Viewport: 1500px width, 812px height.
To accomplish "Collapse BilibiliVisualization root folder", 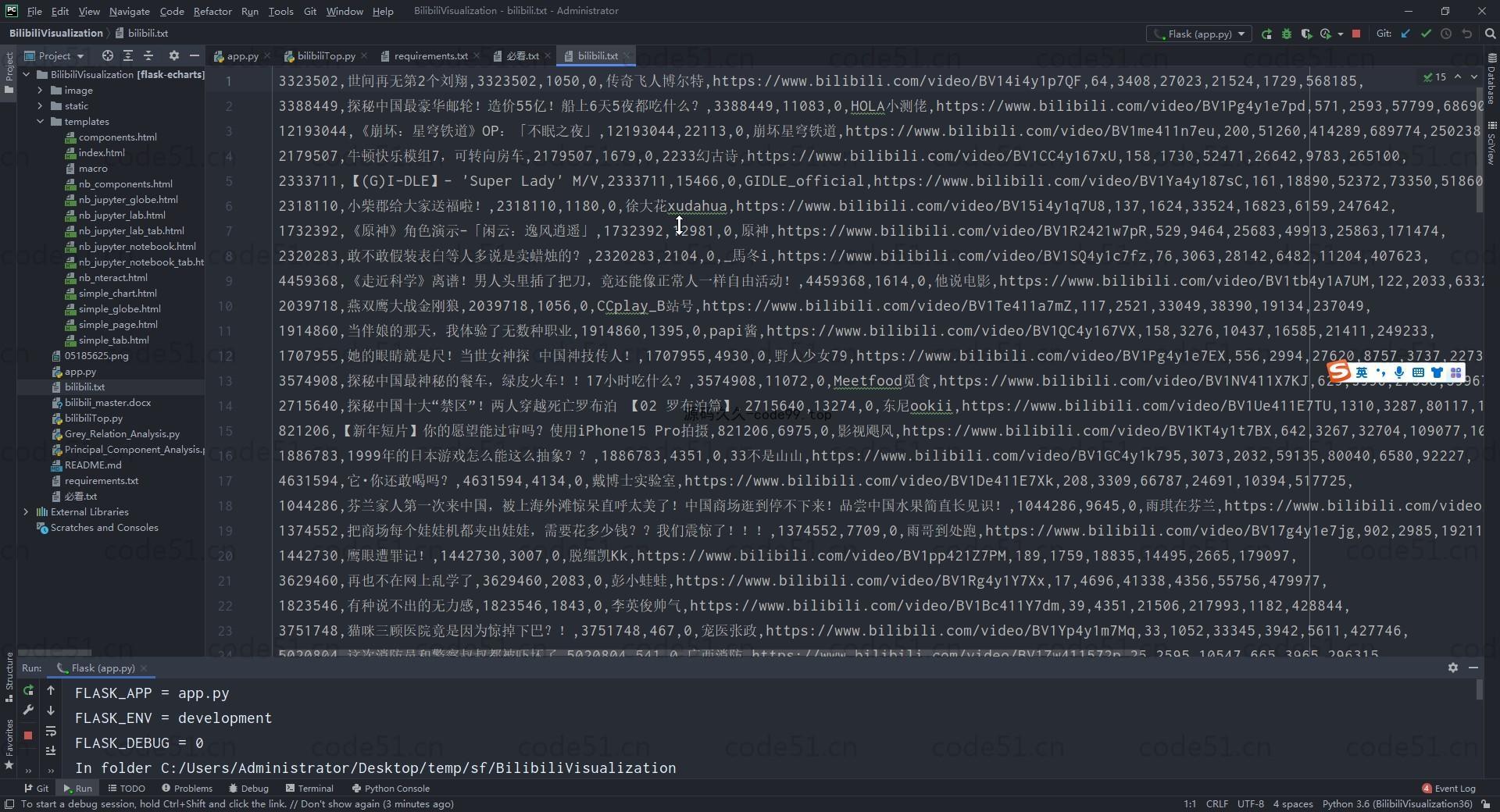I will pyautogui.click(x=27, y=75).
